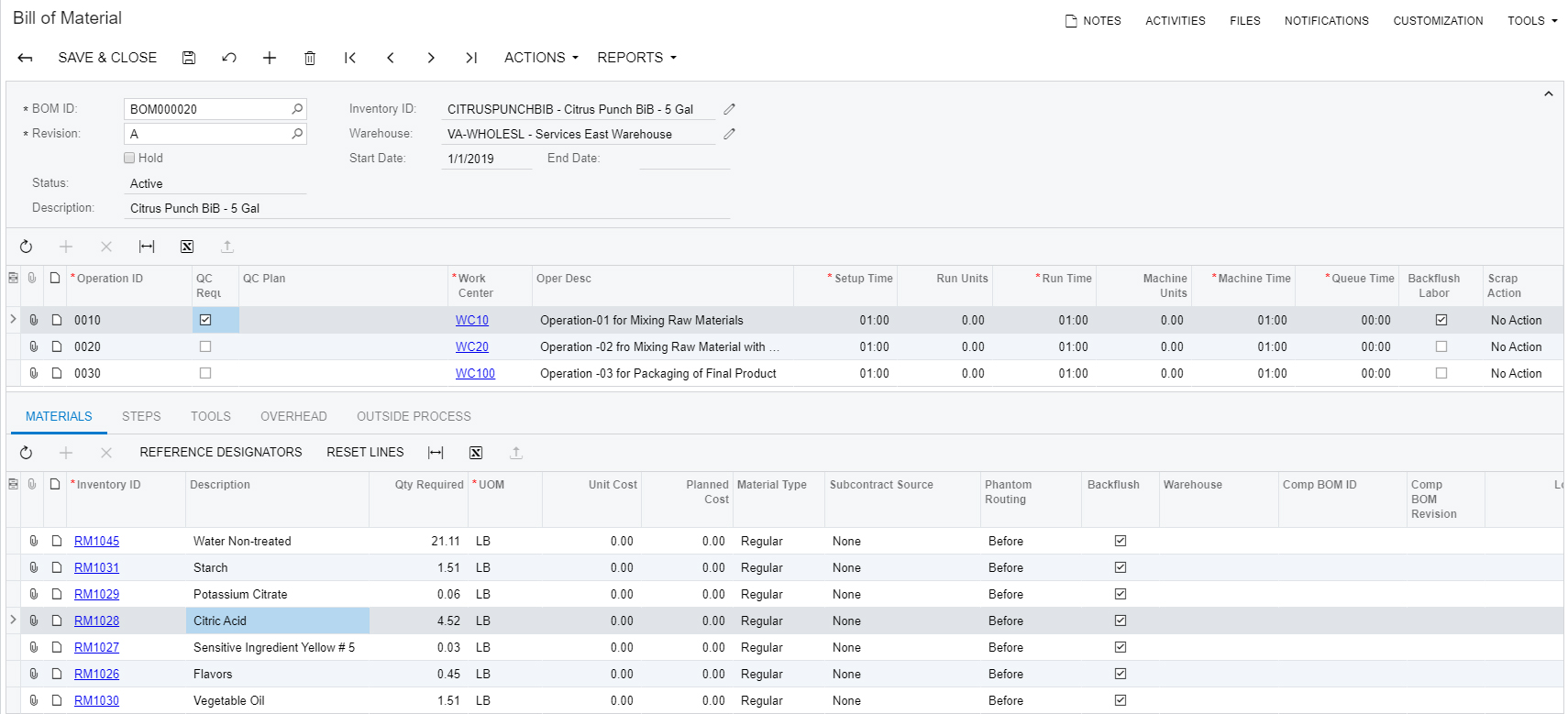This screenshot has width=1568, height=714.
Task: Open Notifications menu item
Action: click(1326, 20)
